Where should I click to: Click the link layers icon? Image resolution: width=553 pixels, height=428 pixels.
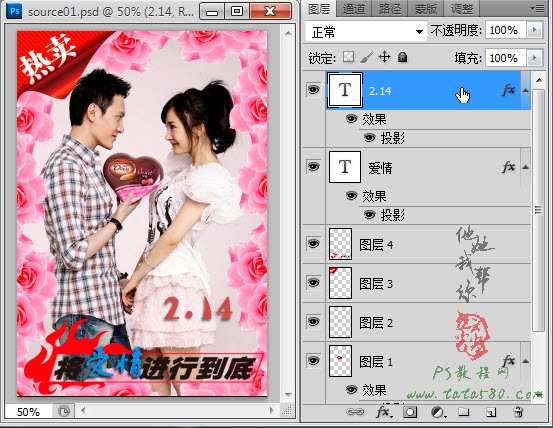point(355,411)
